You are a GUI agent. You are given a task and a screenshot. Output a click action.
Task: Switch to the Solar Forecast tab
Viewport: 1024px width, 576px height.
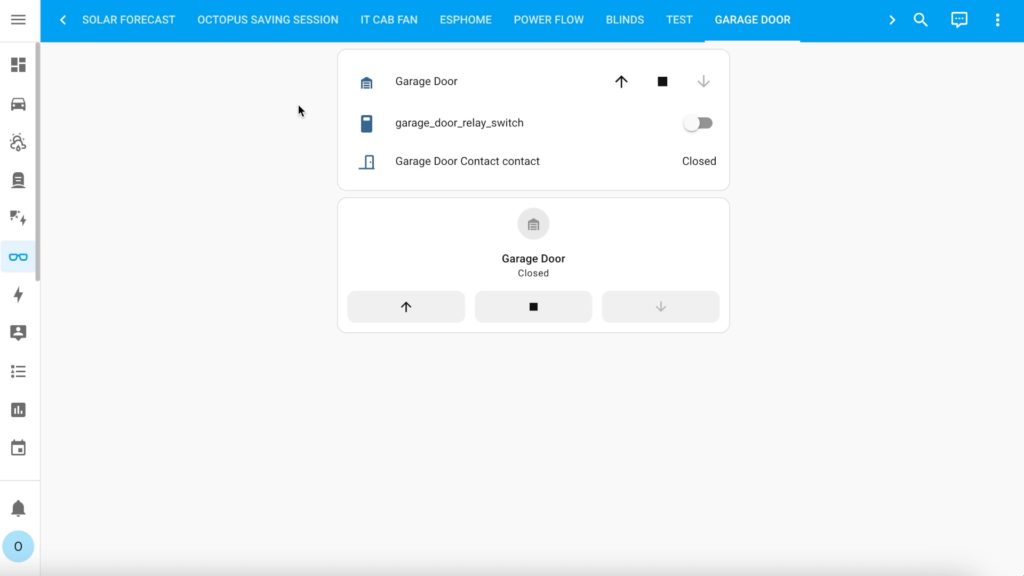tap(129, 20)
